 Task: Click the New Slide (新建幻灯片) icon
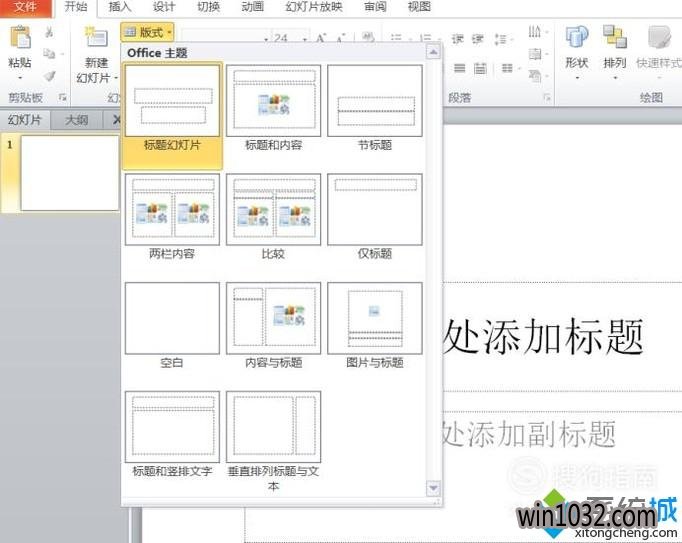coord(96,40)
